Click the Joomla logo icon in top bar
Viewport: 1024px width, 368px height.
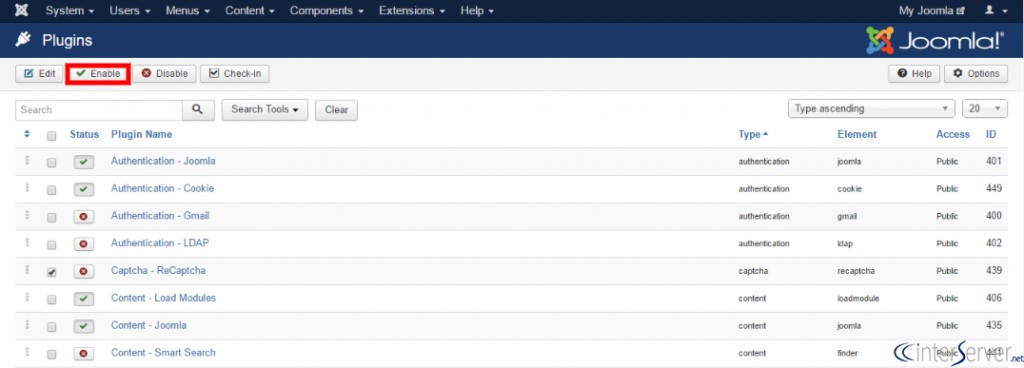21,11
